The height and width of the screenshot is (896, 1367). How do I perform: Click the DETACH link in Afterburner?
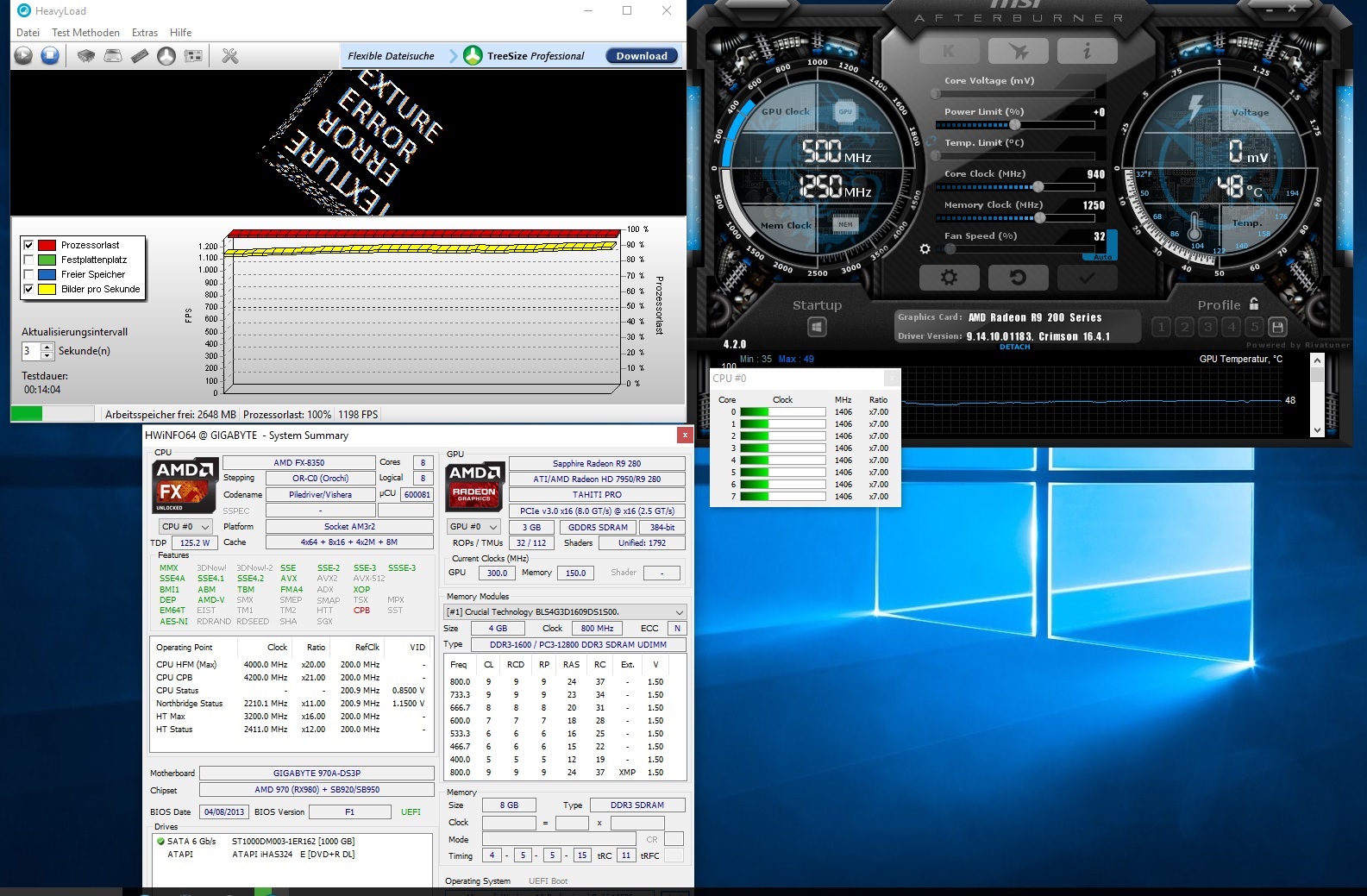(1014, 347)
